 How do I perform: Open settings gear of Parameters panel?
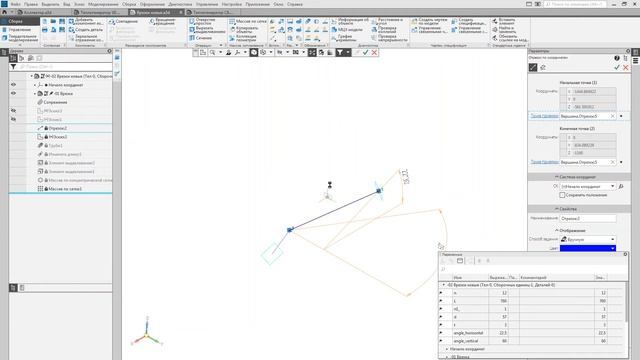[628, 51]
